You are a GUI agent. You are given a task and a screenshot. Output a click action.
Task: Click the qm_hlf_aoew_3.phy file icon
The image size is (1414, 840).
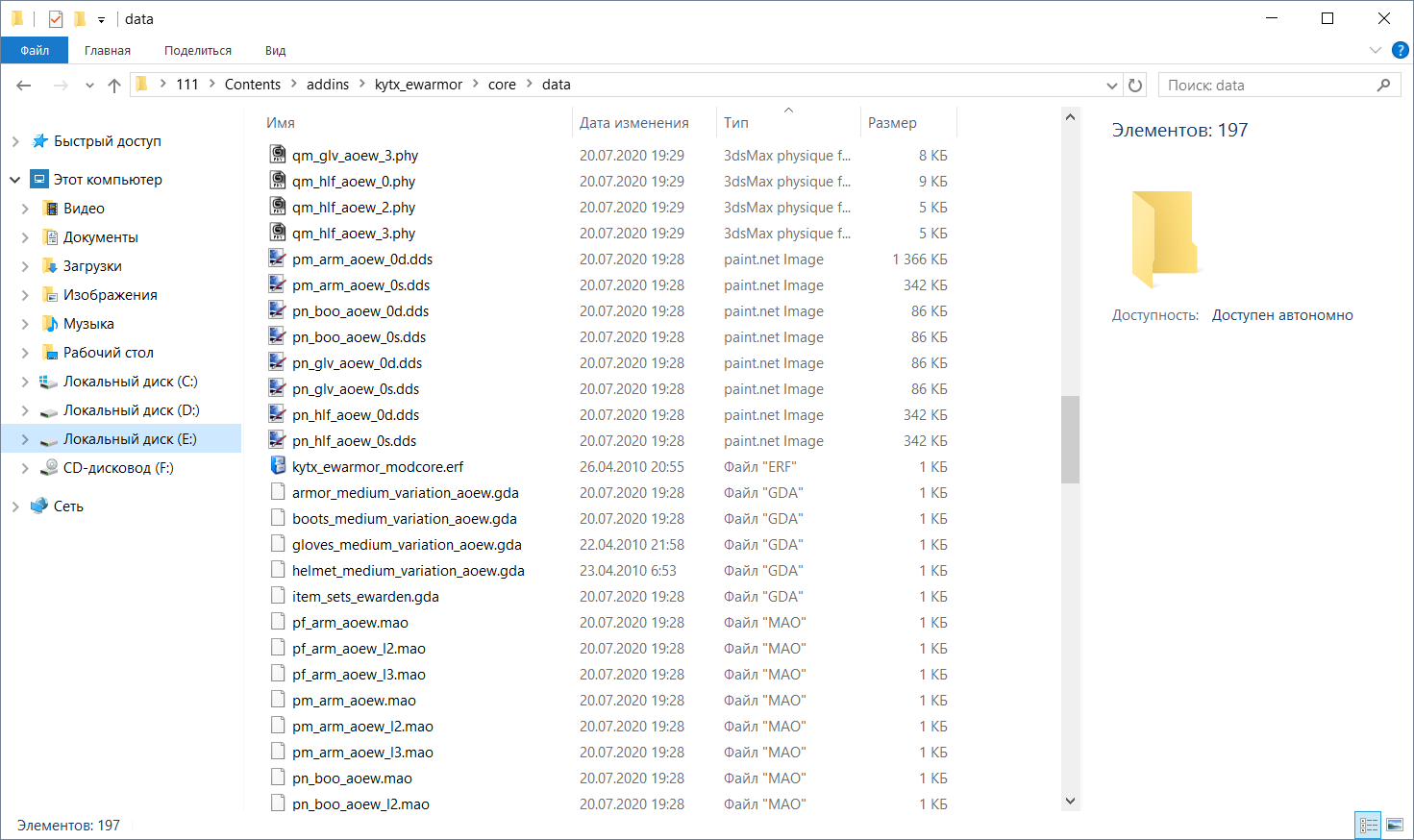(x=277, y=233)
